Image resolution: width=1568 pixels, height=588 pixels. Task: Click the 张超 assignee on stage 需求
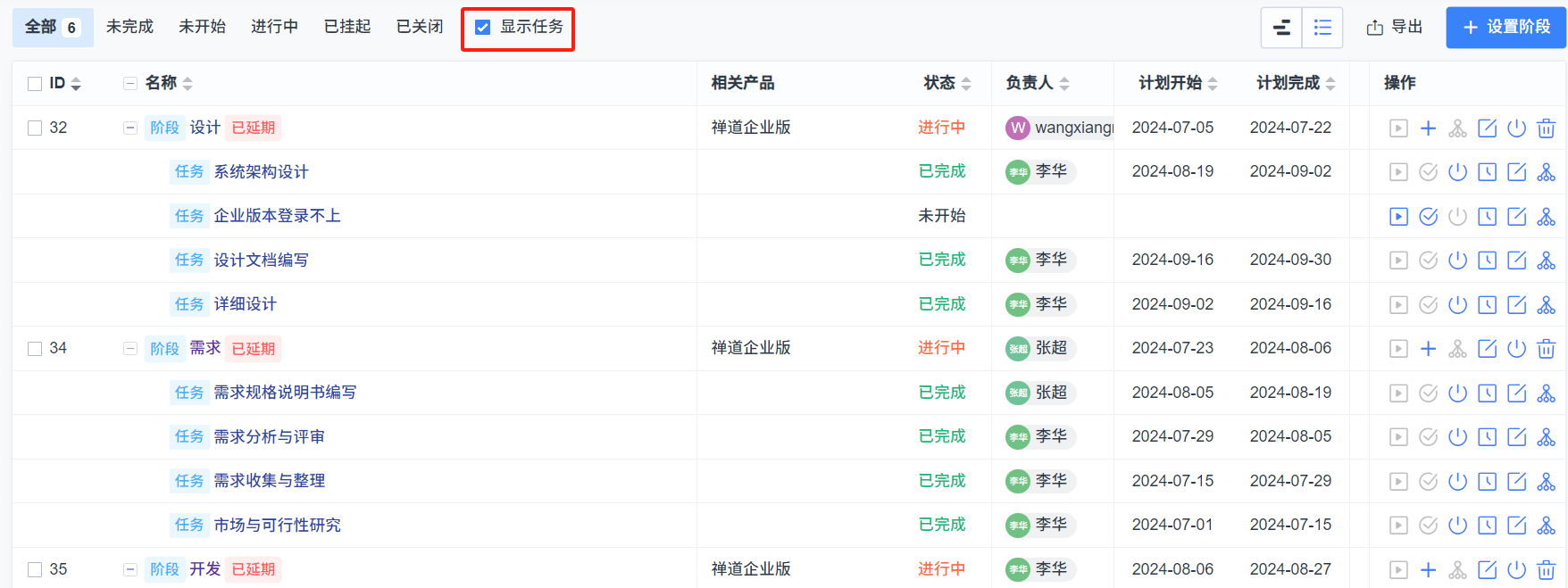pos(1039,348)
